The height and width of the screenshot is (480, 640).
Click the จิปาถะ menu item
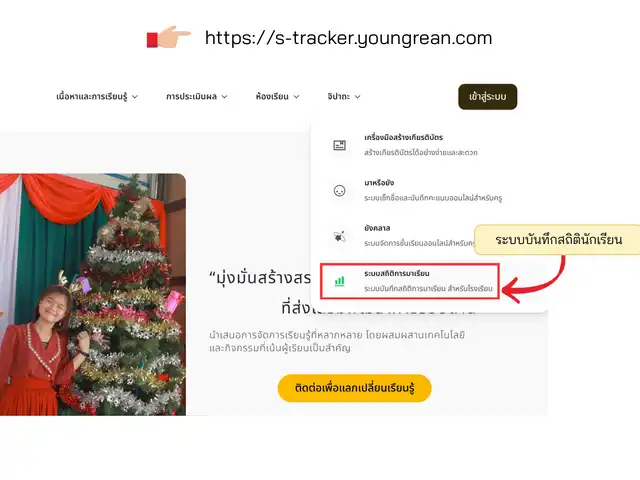(x=344, y=97)
